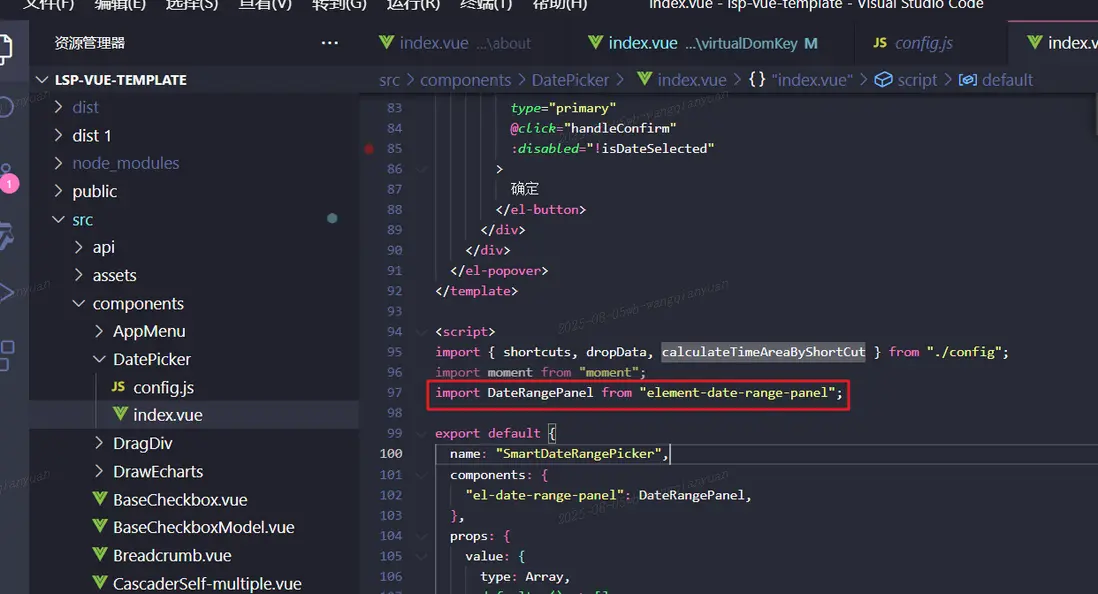This screenshot has width=1098, height=594.
Task: Open Explorer more actions ellipsis
Action: click(x=329, y=43)
